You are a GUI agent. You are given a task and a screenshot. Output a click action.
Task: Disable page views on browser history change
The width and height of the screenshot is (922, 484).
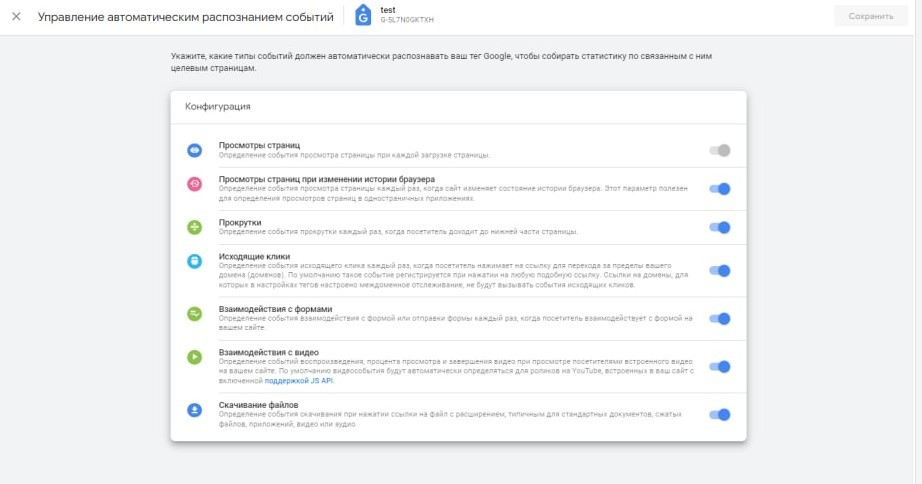(720, 189)
